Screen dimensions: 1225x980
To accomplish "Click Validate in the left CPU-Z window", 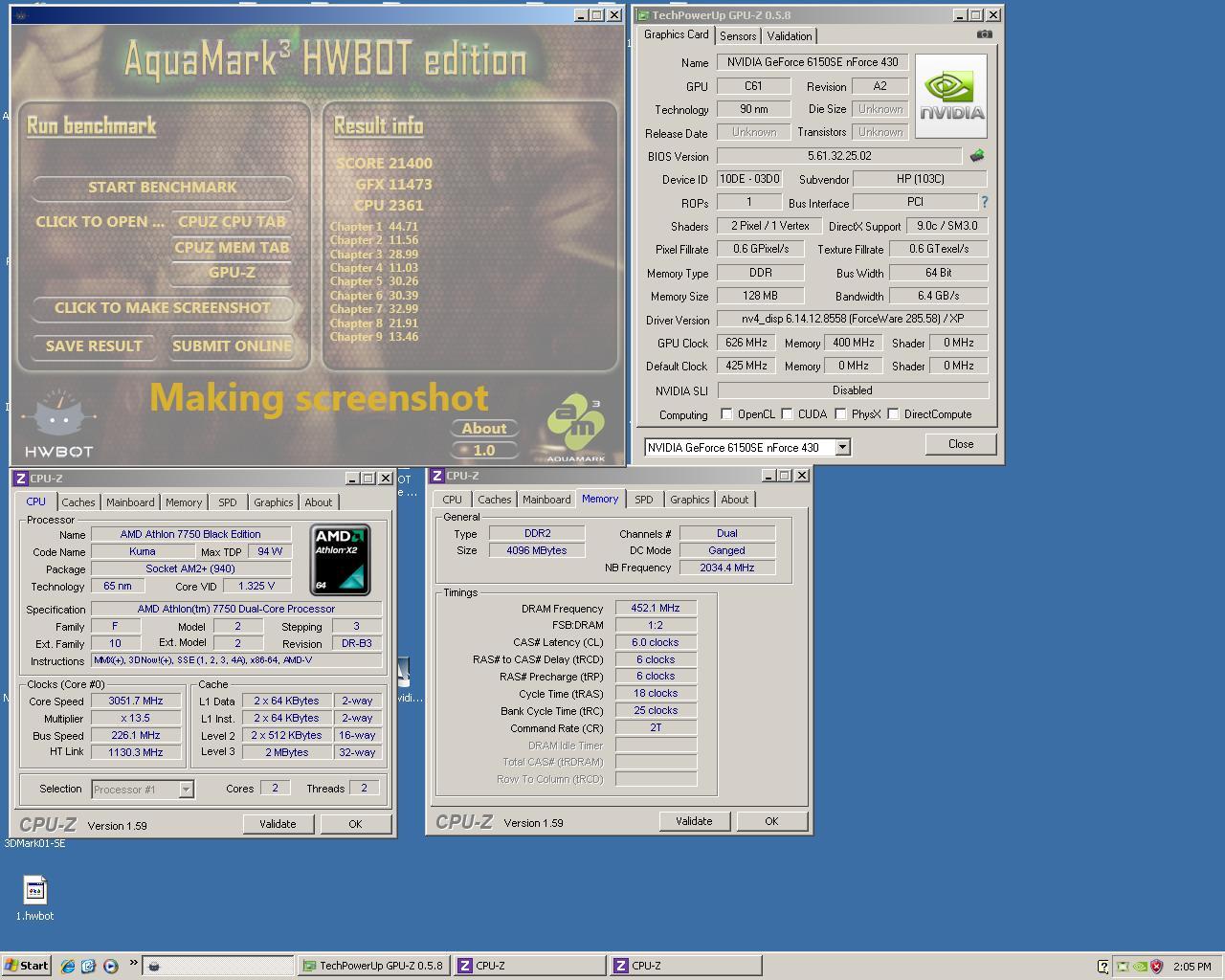I will (x=278, y=824).
